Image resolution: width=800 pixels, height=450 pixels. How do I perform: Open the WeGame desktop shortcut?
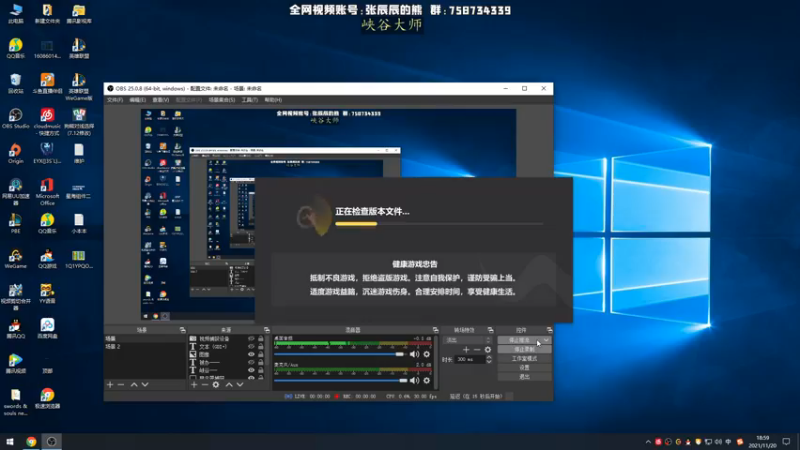click(x=15, y=259)
